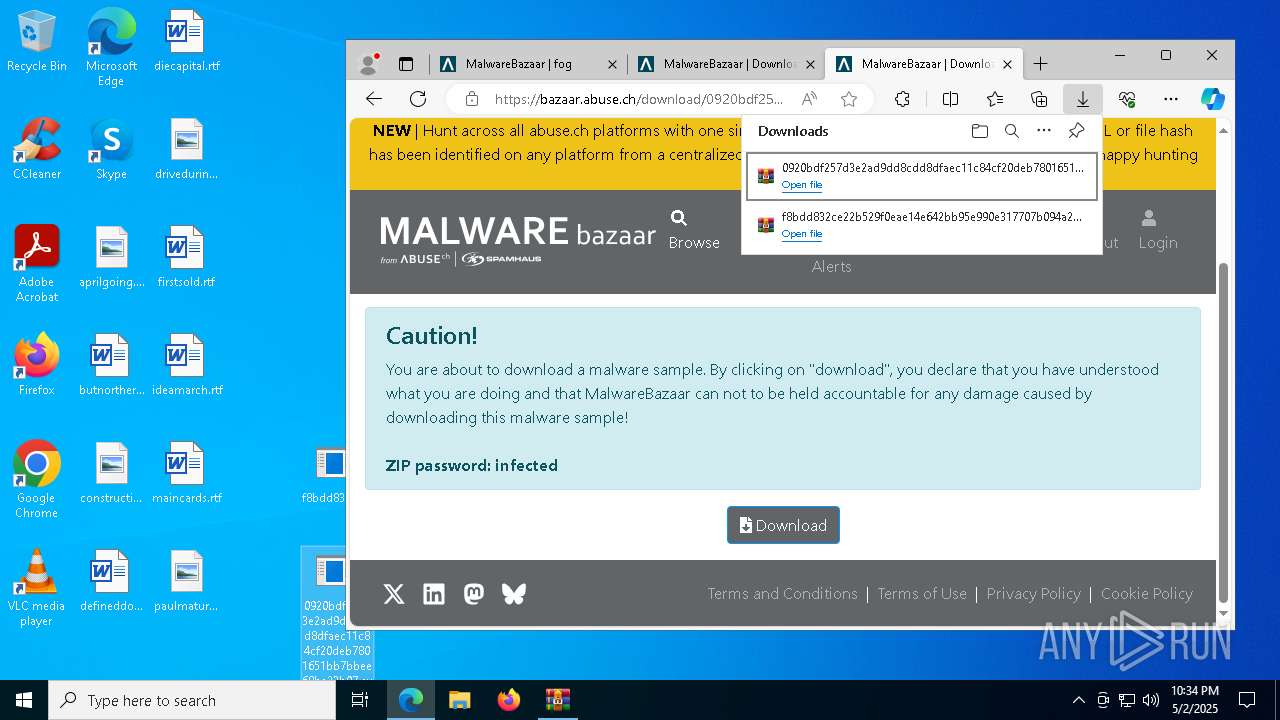Select the active third MalwareBazaar Download tab

point(924,64)
